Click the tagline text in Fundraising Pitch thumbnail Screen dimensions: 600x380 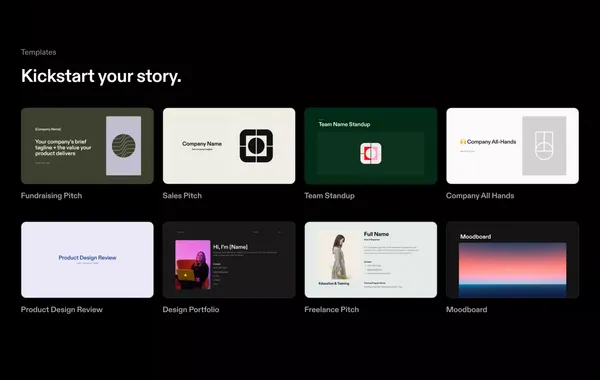pyautogui.click(x=63, y=147)
